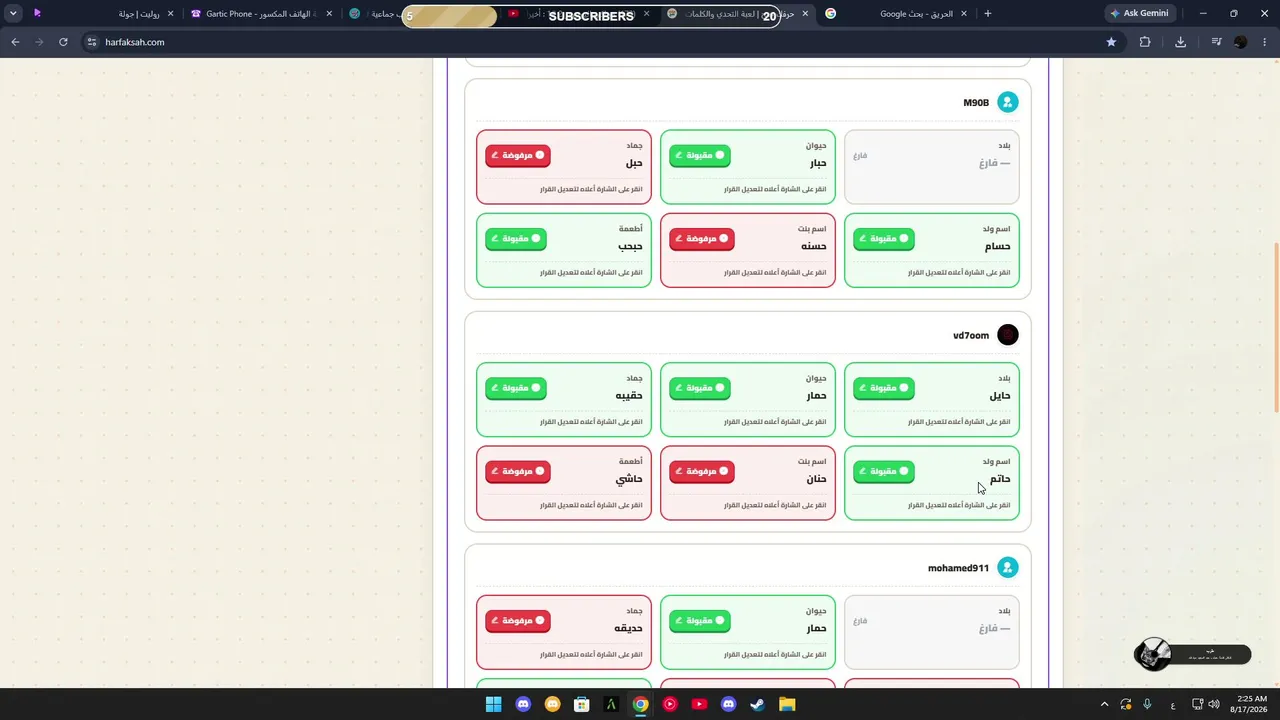Open the first Discord taskbar icon
Image resolution: width=1280 pixels, height=720 pixels.
click(523, 704)
